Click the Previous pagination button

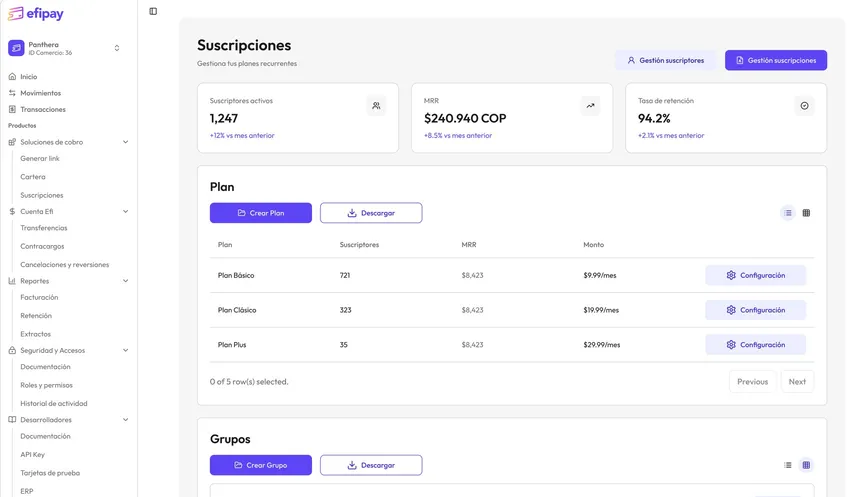coord(752,381)
